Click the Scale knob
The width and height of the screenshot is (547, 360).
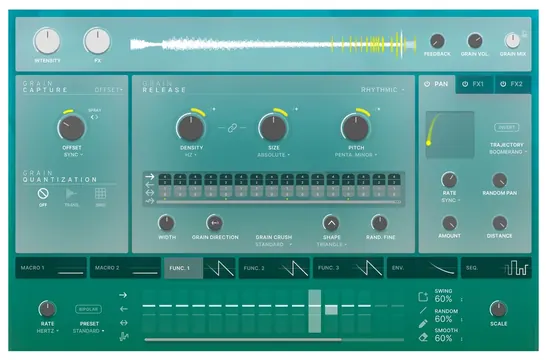click(499, 309)
